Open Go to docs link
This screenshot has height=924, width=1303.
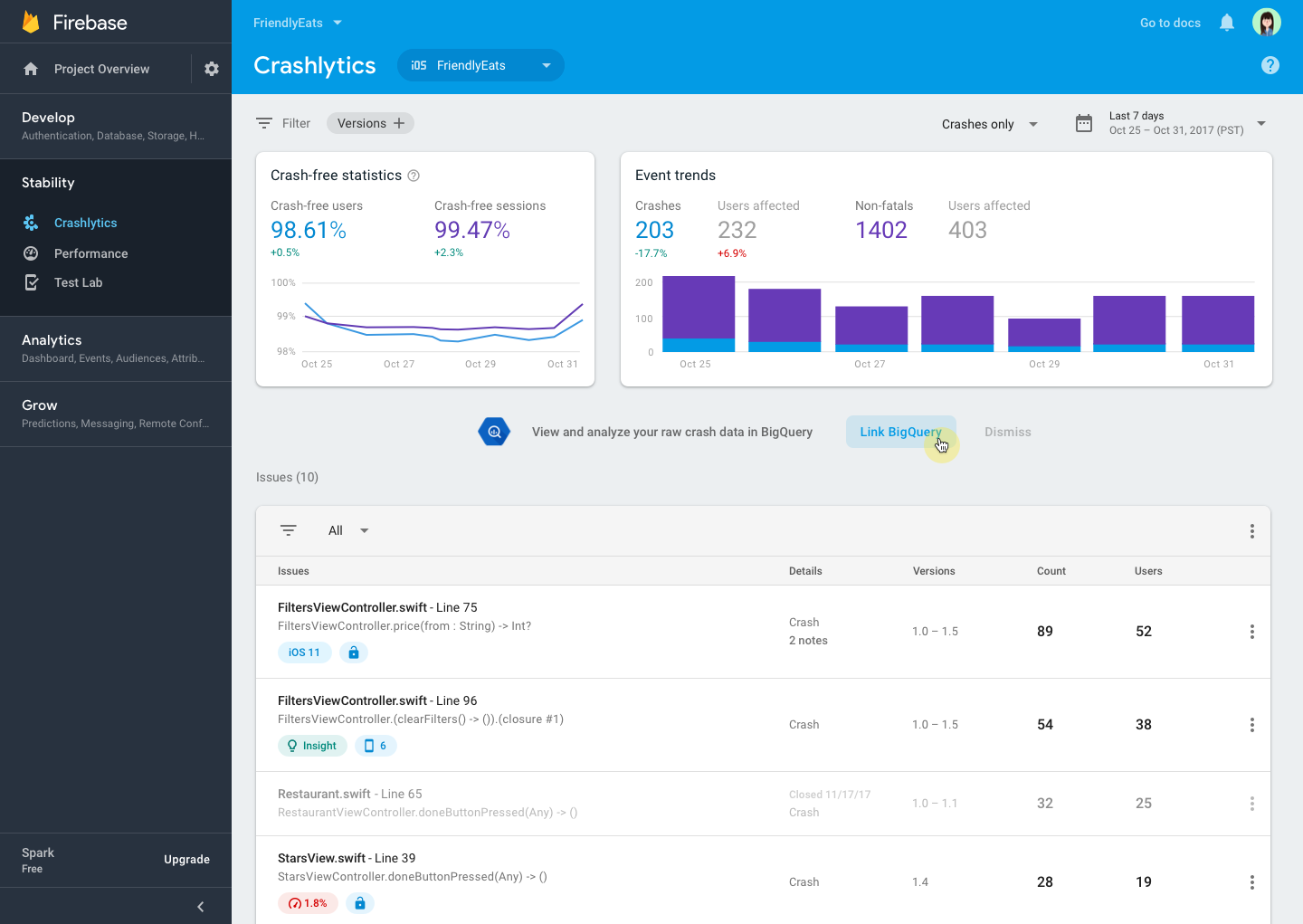(1169, 23)
